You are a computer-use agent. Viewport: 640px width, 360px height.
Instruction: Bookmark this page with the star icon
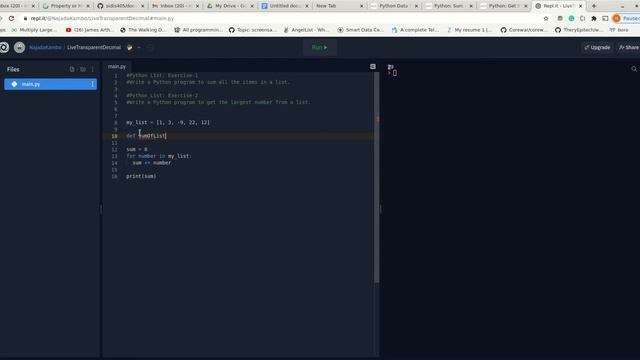click(x=546, y=18)
